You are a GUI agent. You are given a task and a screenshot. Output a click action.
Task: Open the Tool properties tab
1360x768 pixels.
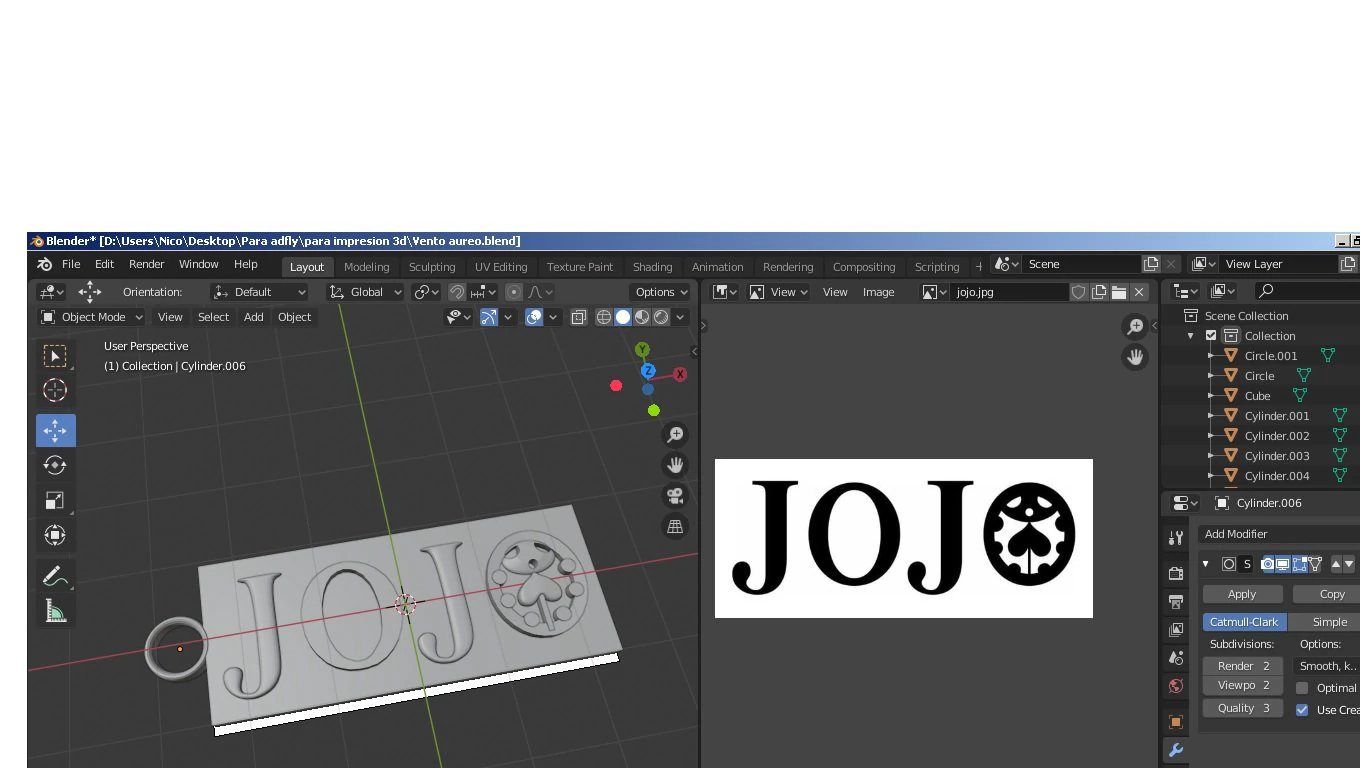(1176, 538)
